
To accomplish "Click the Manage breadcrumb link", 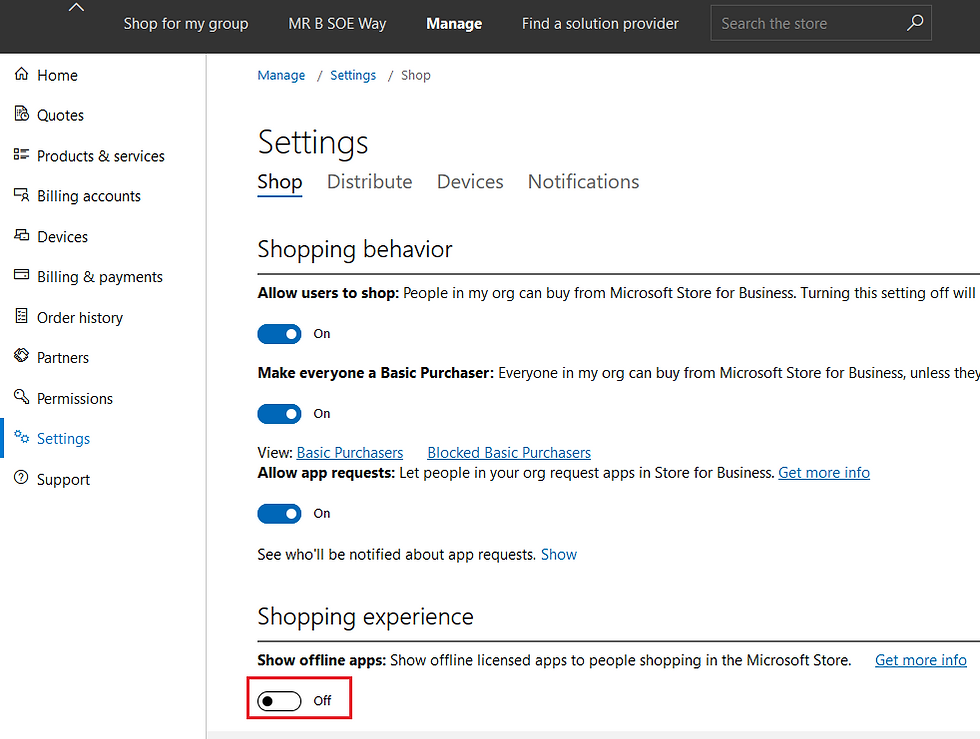I will click(x=281, y=75).
